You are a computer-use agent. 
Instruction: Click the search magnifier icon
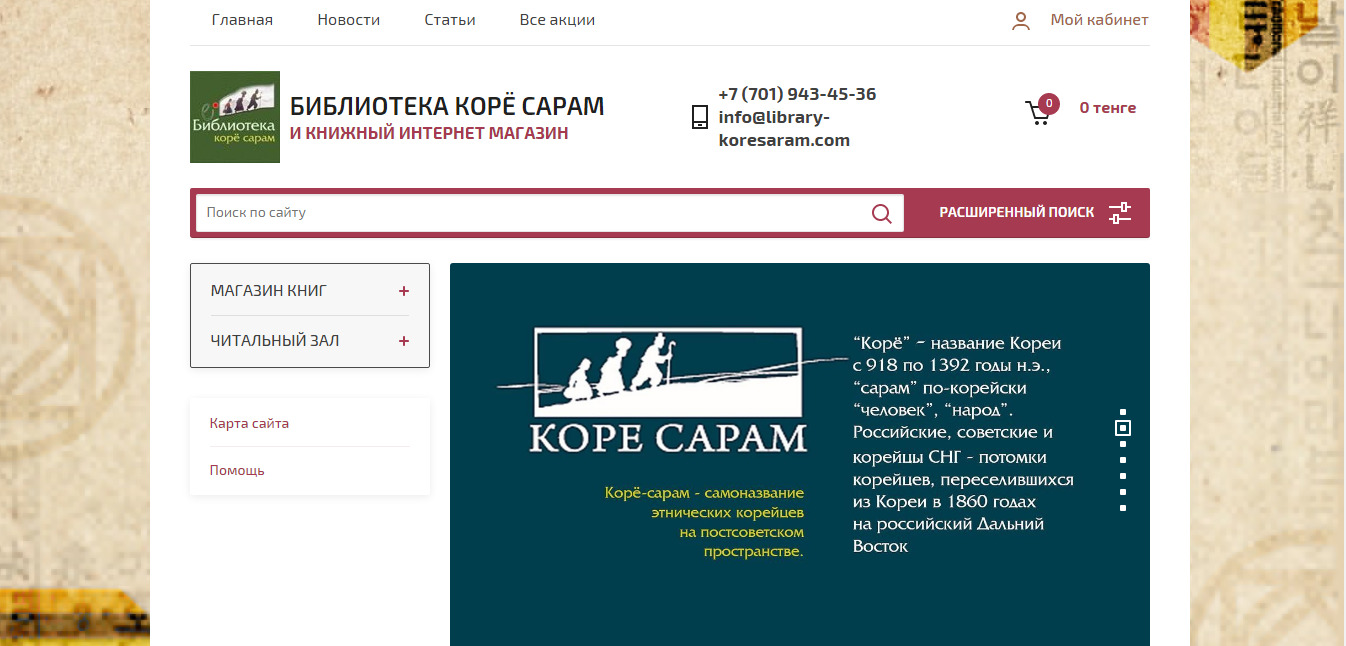(881, 213)
